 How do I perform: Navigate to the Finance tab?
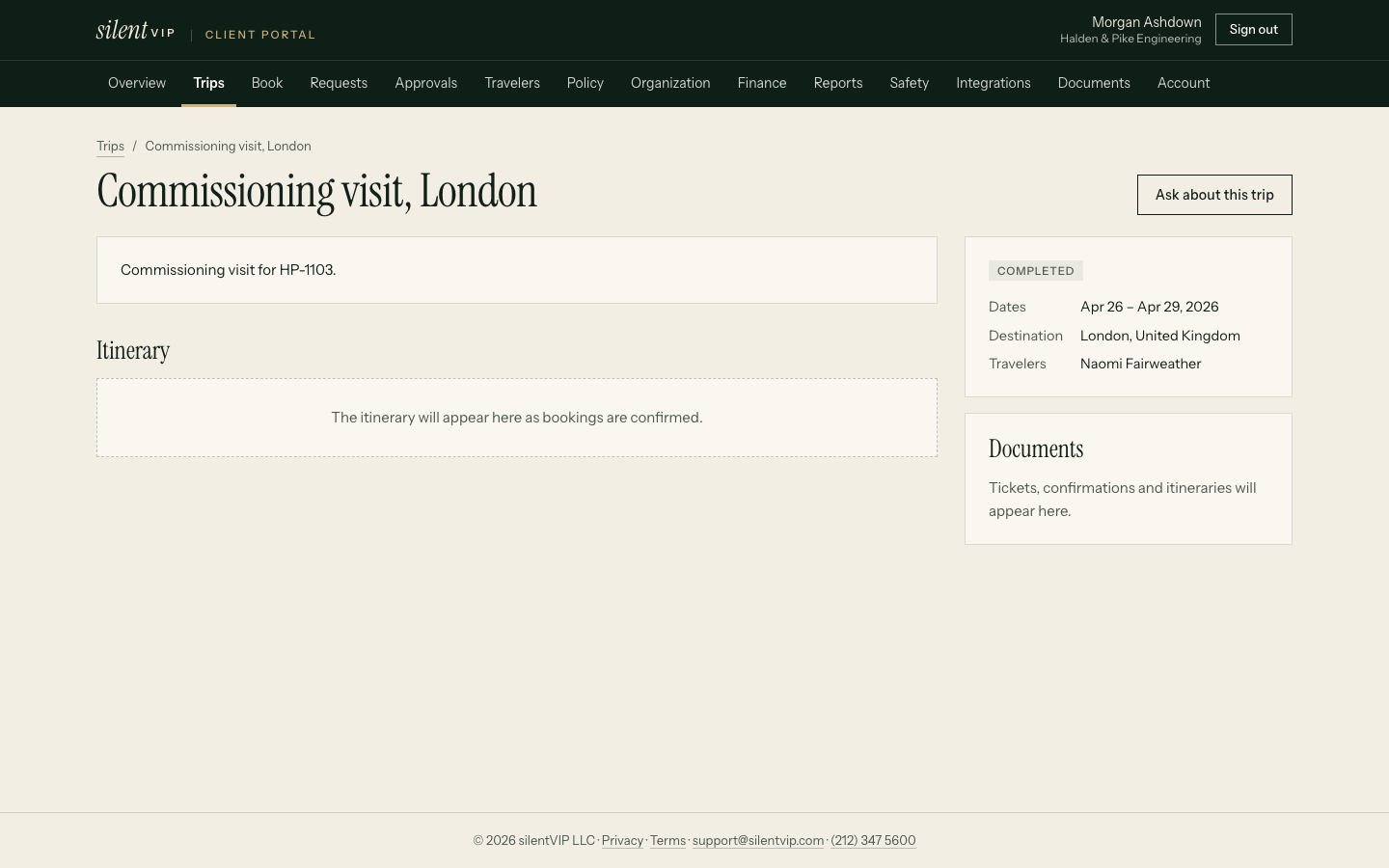[x=762, y=83]
